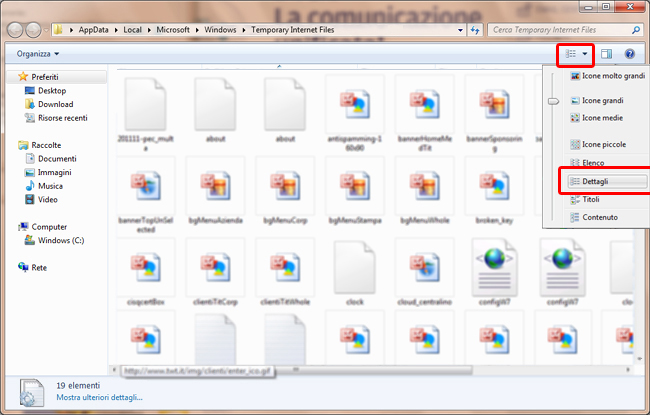Open Desktop in the navigation pane
Image resolution: width=650 pixels, height=415 pixels.
coord(52,90)
